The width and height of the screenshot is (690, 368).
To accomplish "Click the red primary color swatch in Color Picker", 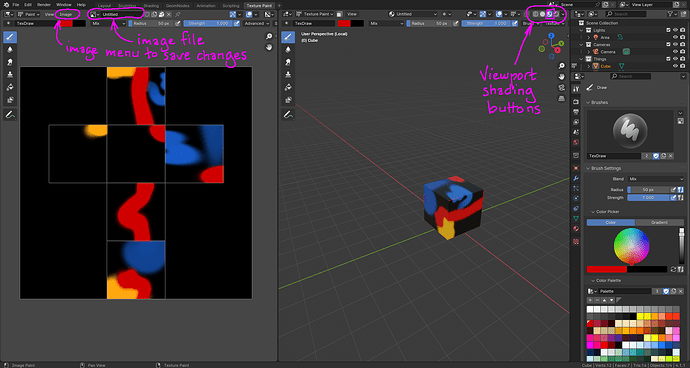I will point(606,269).
